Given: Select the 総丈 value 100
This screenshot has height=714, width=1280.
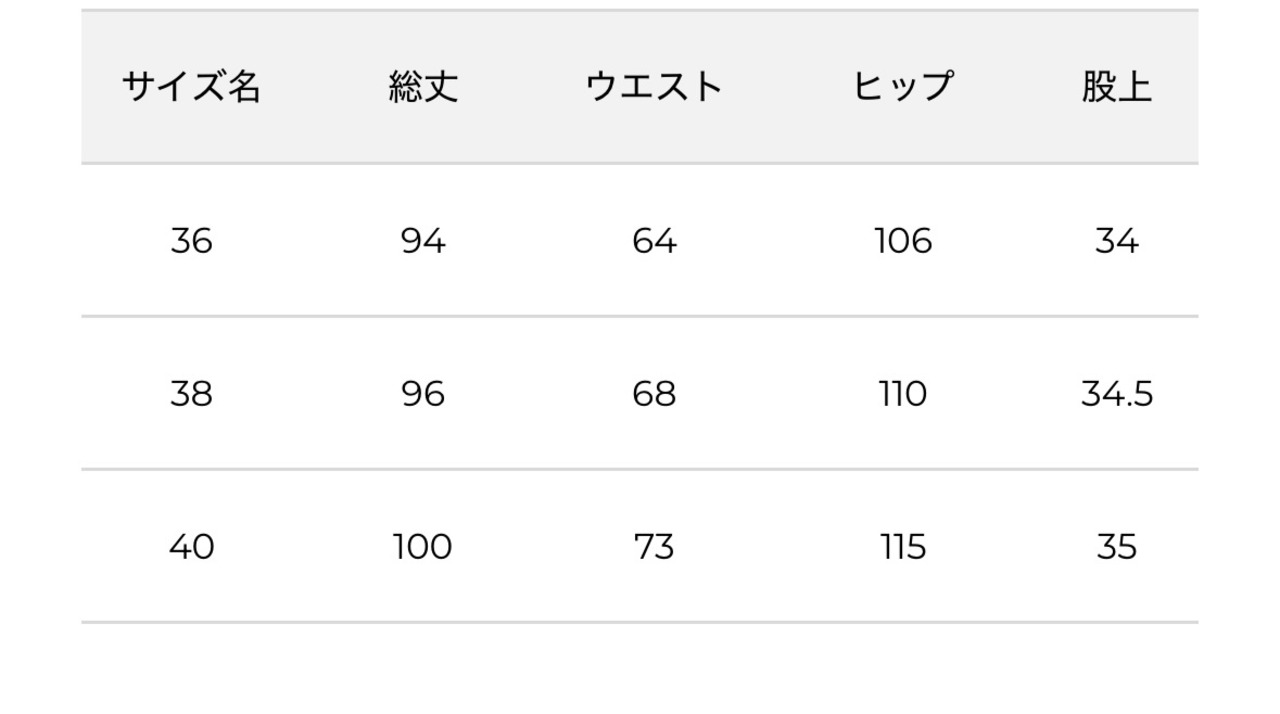Looking at the screenshot, I should tap(423, 547).
